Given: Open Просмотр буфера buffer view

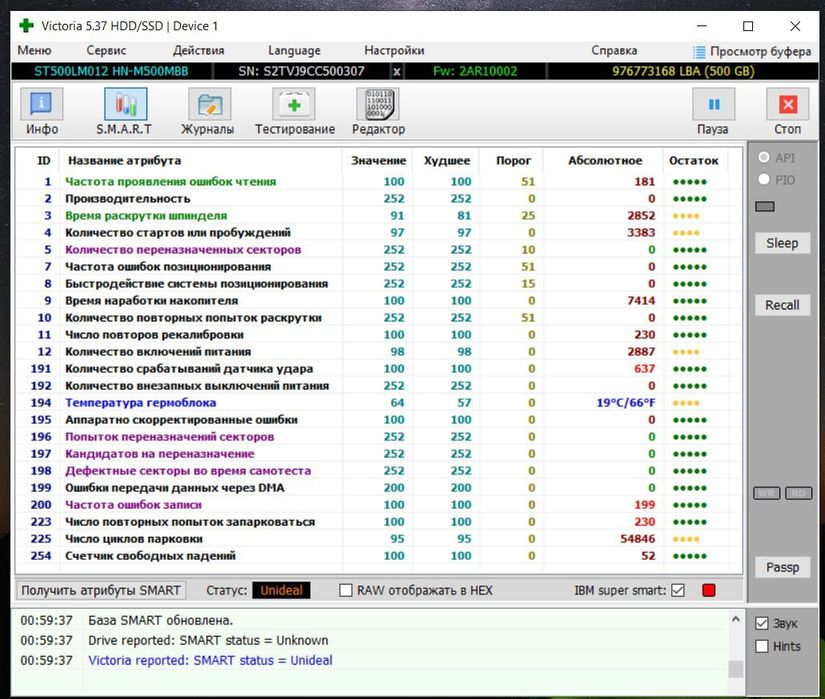Looking at the screenshot, I should (760, 52).
